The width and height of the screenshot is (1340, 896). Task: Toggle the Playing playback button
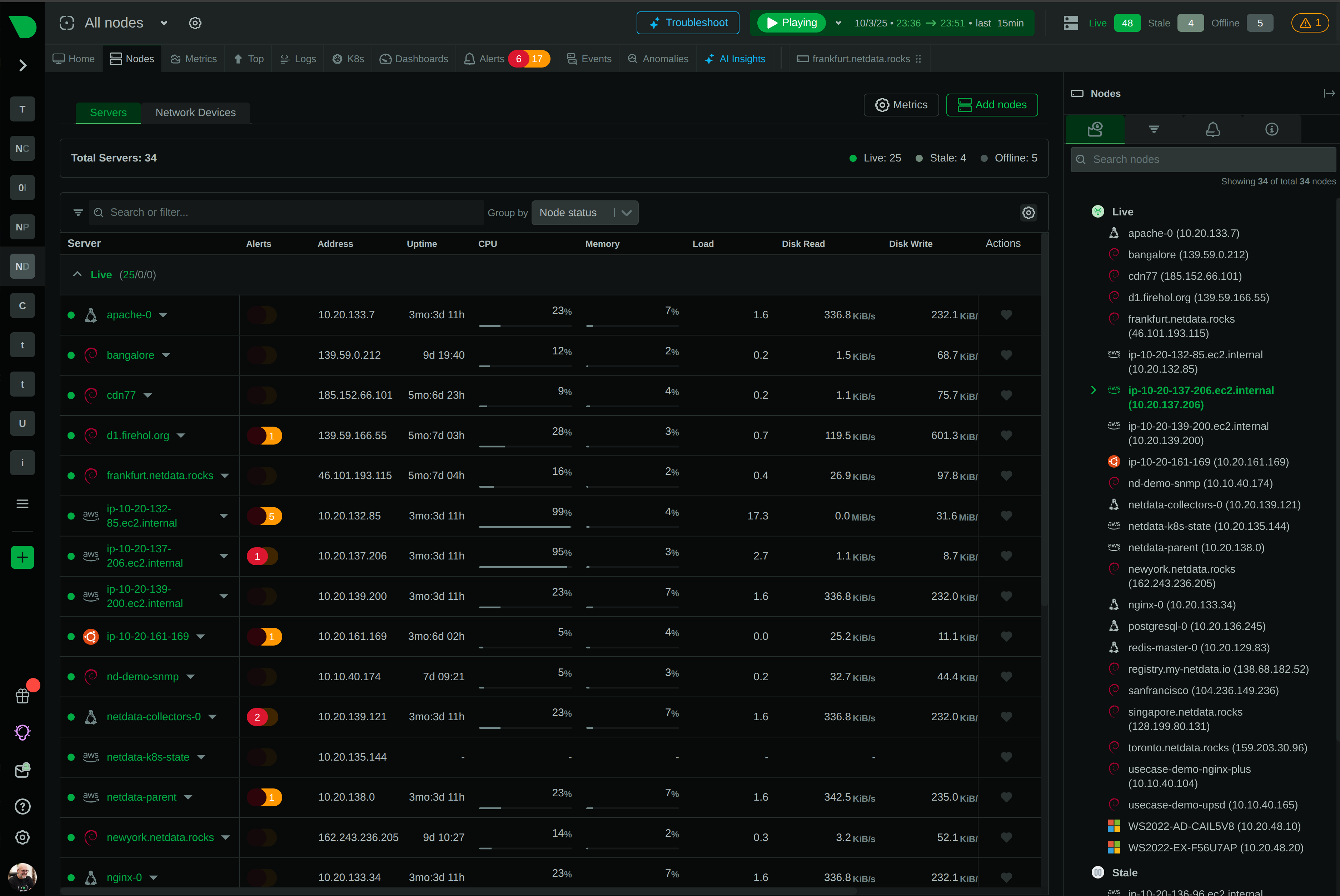click(x=791, y=23)
